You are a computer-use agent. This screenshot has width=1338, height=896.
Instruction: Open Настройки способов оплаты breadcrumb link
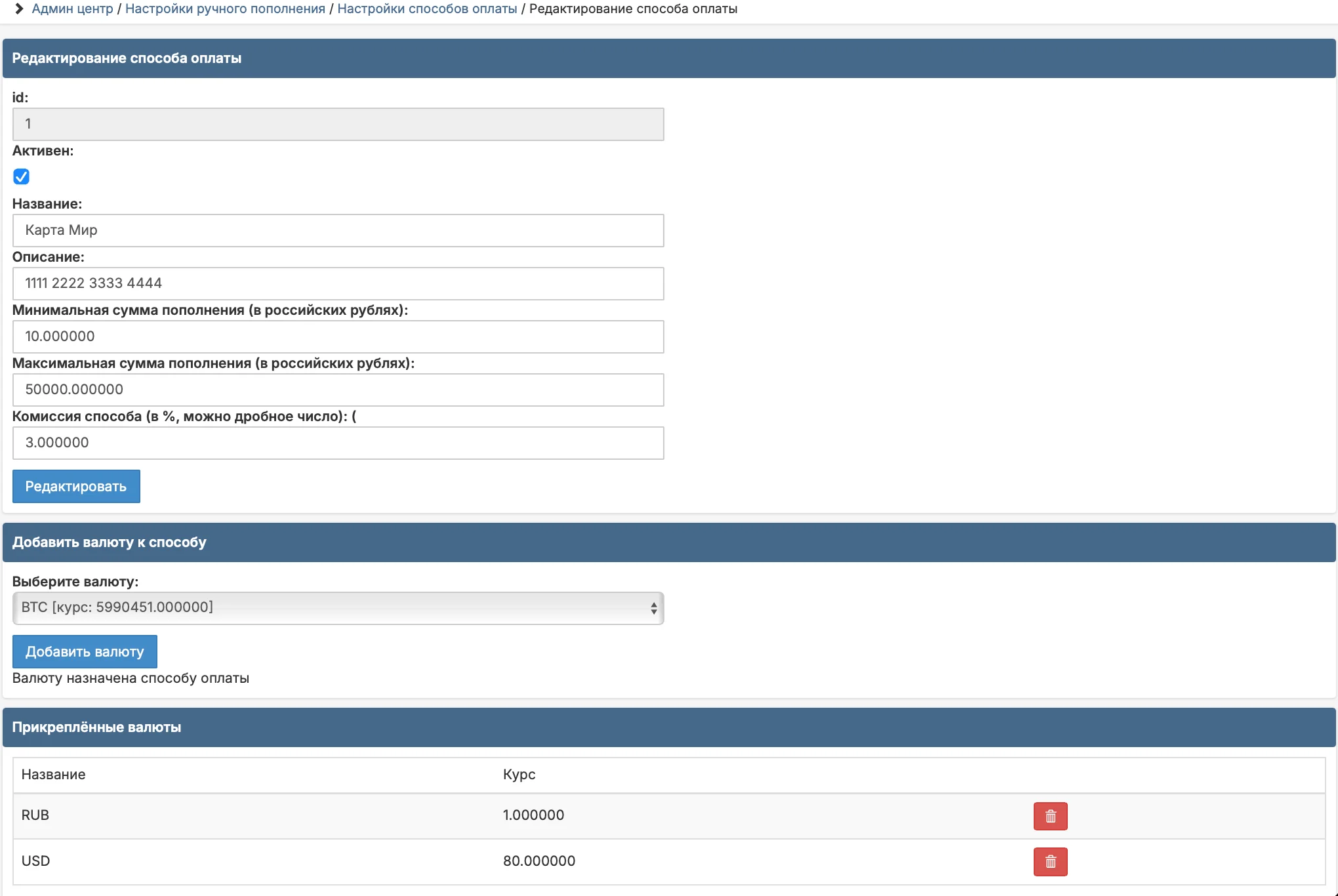(427, 9)
